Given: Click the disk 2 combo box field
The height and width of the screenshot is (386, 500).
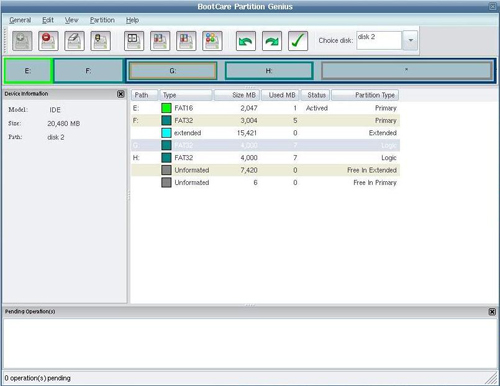Looking at the screenshot, I should pos(379,40).
